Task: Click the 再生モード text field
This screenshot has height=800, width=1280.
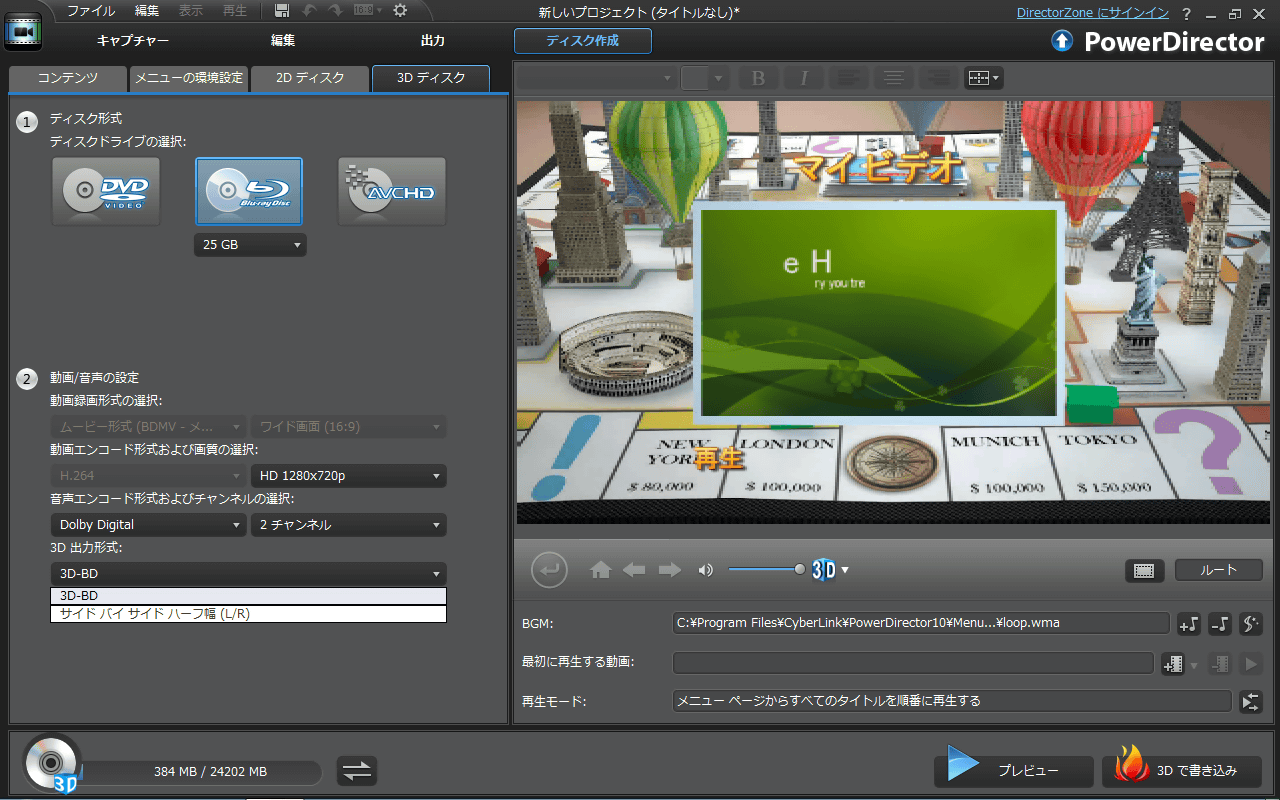Action: coord(952,701)
